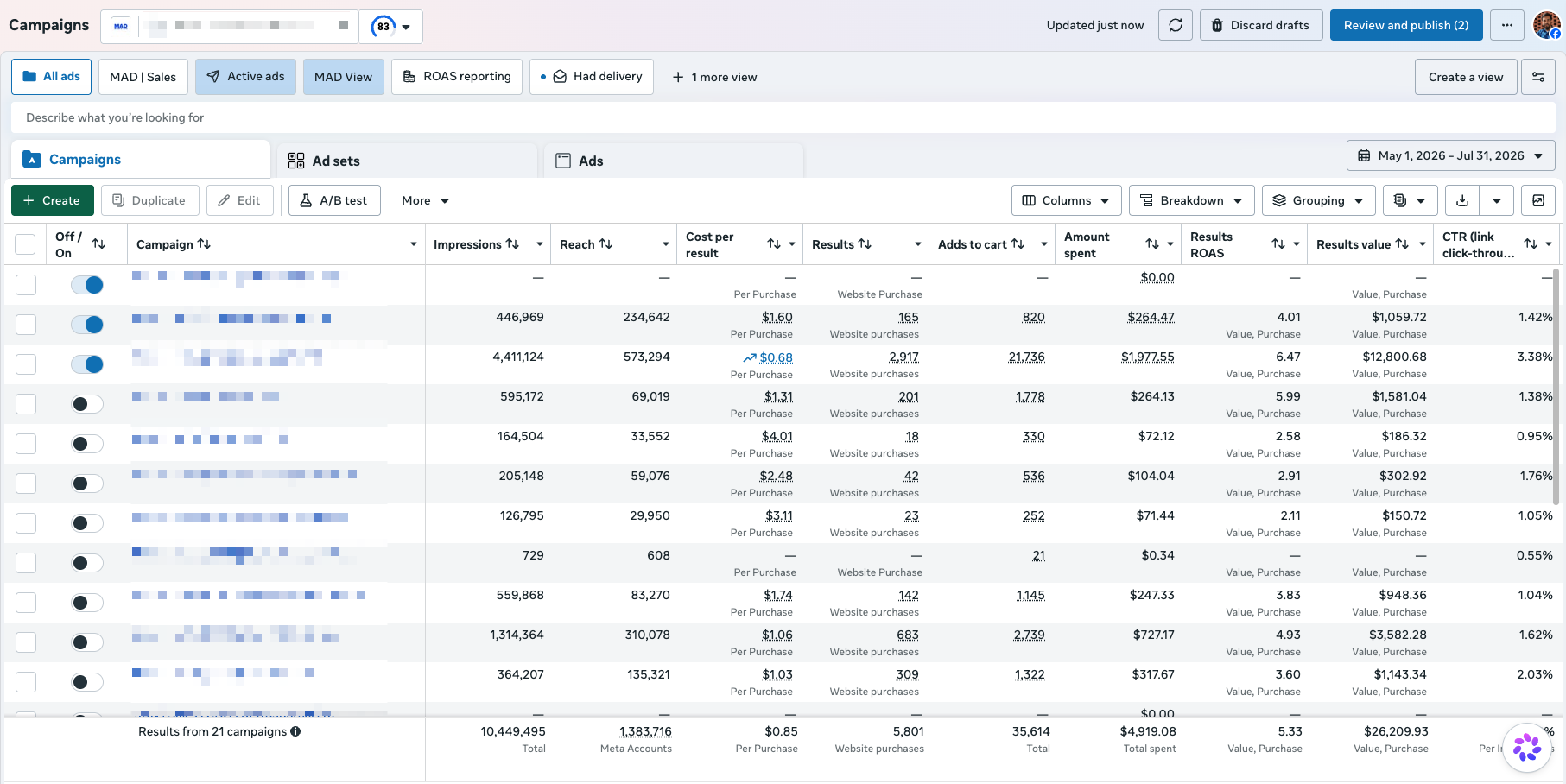Open the view settings sliders icon
1566x784 pixels.
click(1538, 77)
